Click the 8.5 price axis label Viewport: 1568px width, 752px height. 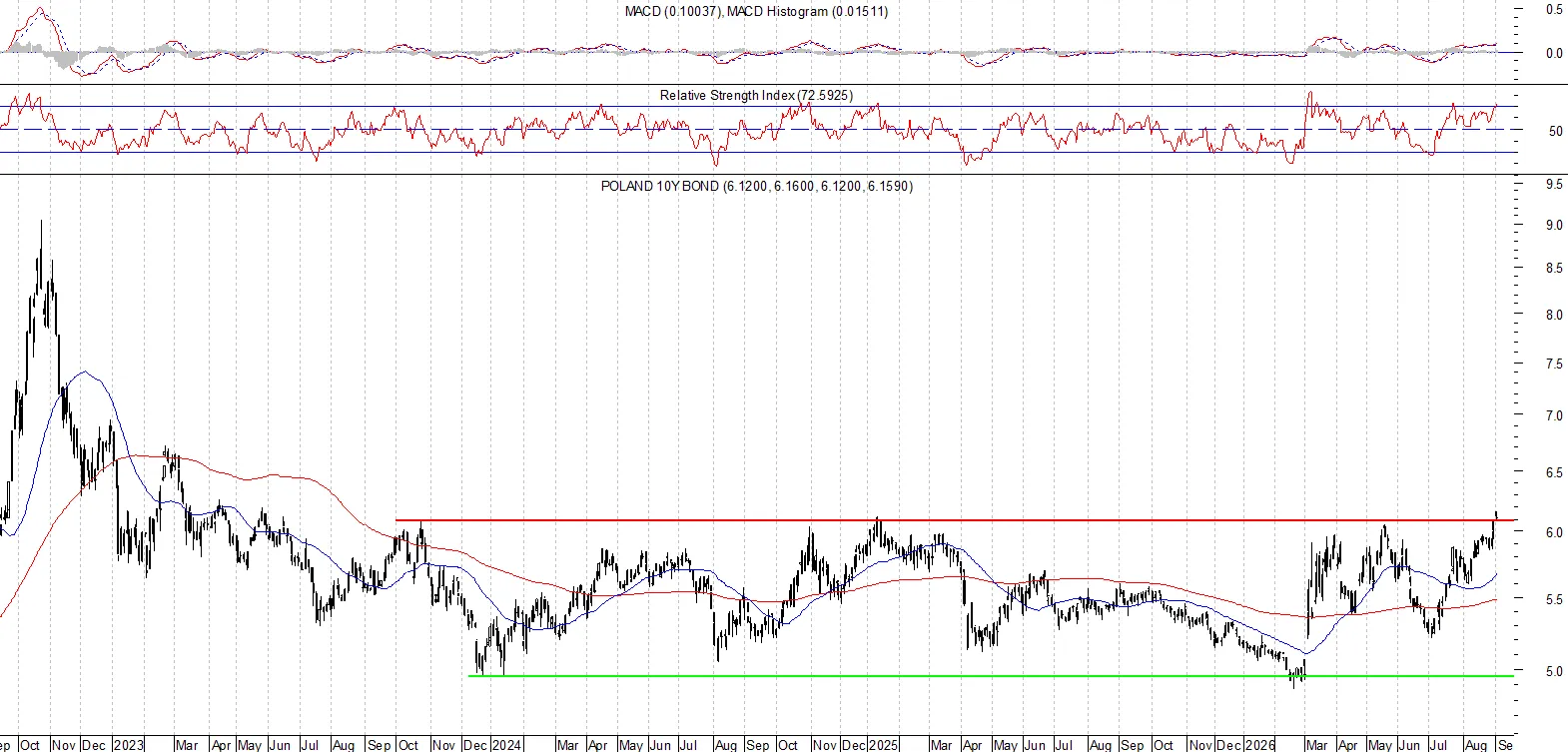(1554, 269)
